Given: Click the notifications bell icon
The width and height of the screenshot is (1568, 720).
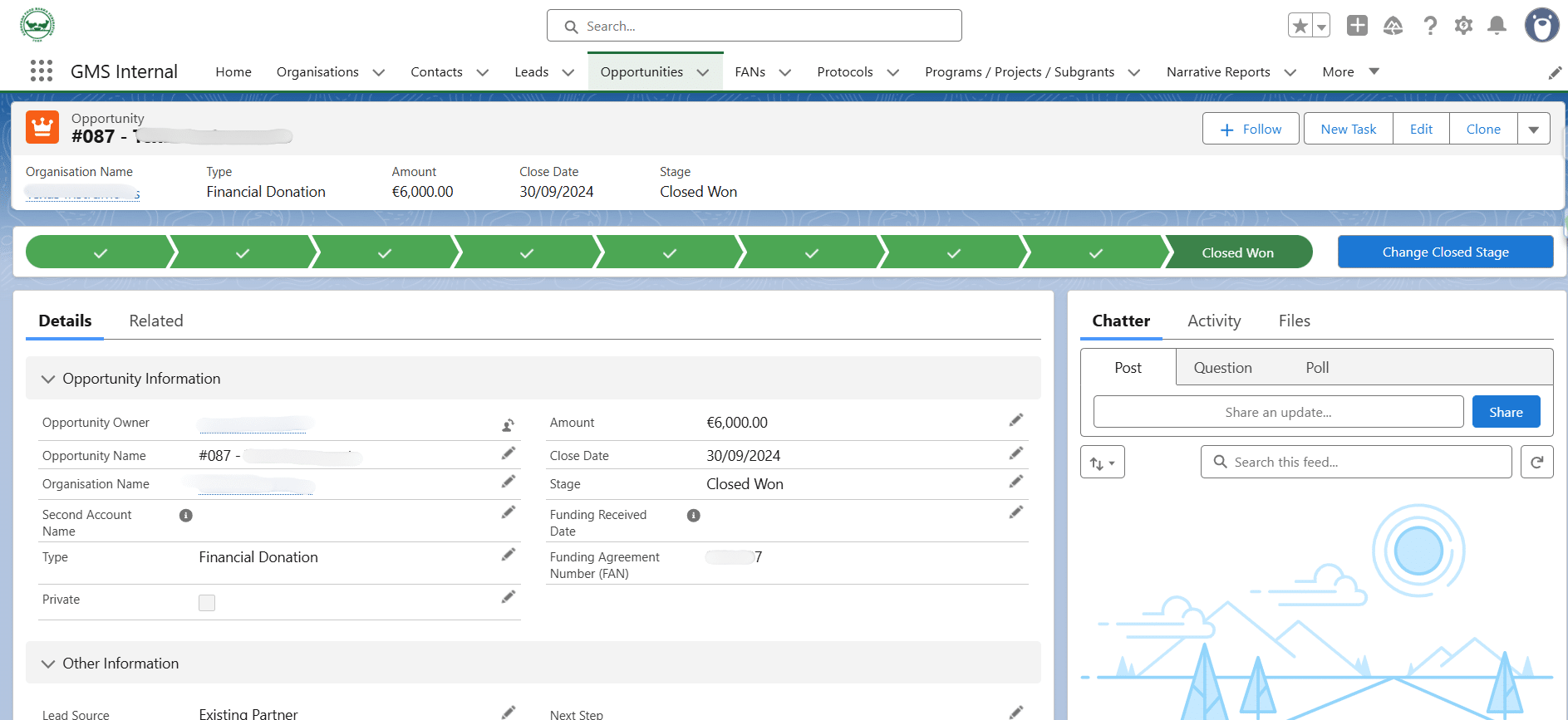Looking at the screenshot, I should 1497,26.
